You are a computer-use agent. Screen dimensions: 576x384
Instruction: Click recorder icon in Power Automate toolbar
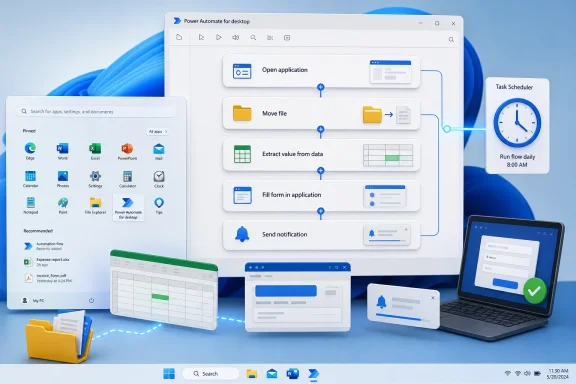point(270,37)
